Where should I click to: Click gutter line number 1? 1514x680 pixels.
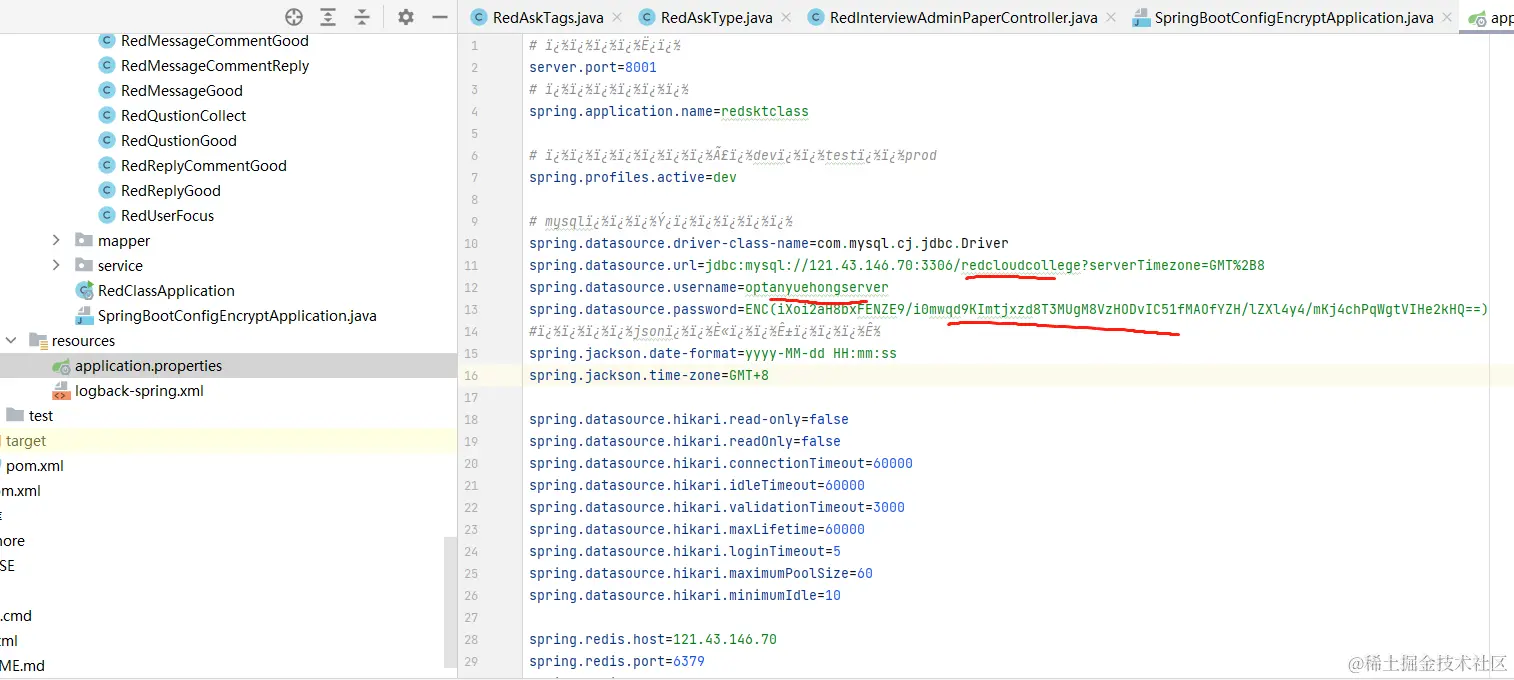tap(474, 46)
